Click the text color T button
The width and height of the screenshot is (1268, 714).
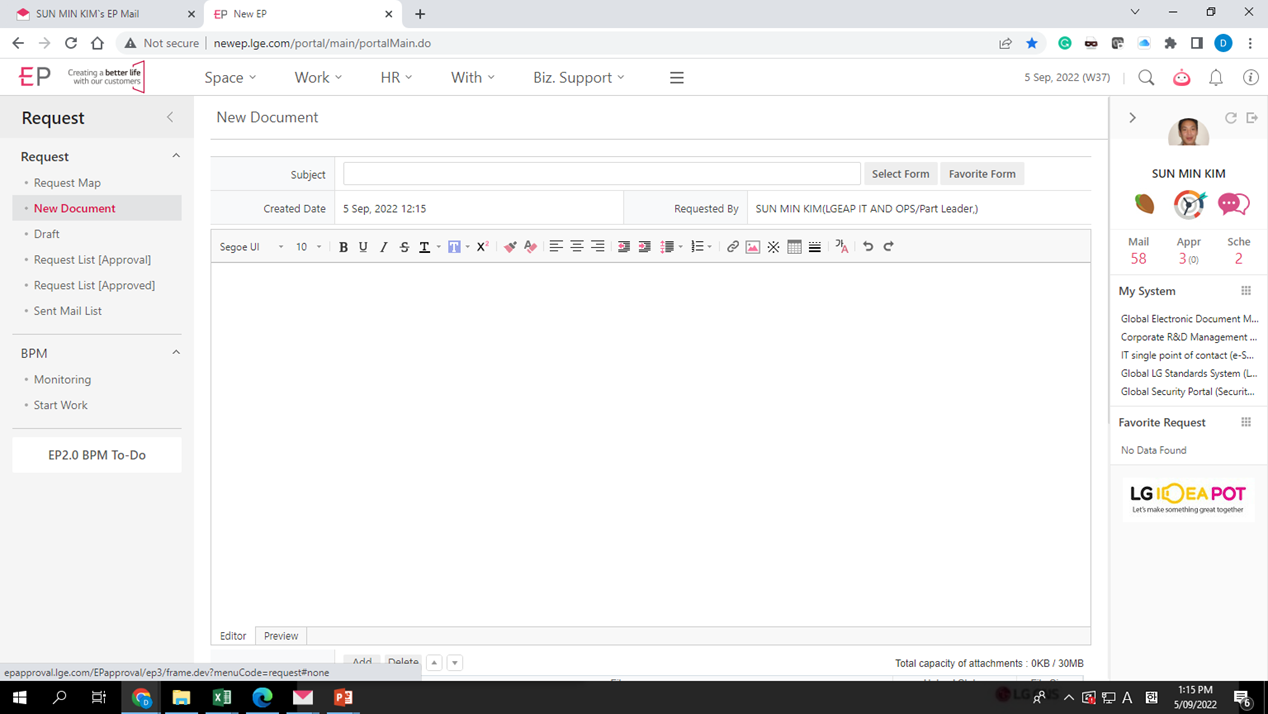click(x=424, y=247)
